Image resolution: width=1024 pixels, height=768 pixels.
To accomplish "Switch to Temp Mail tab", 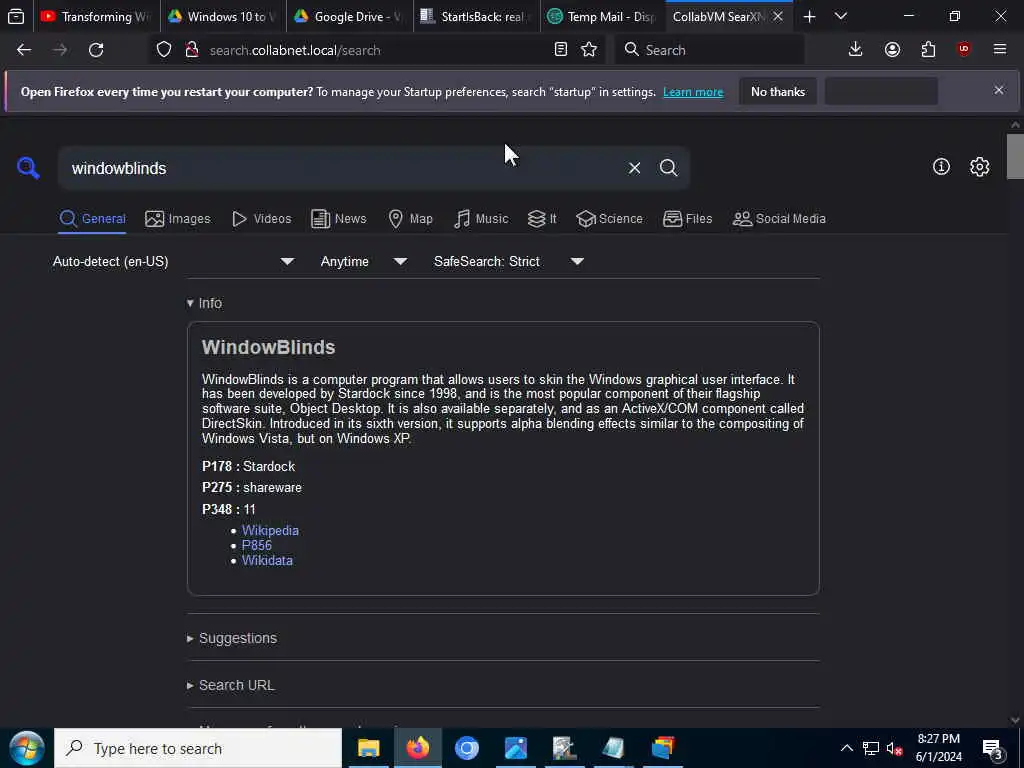I will [x=603, y=16].
